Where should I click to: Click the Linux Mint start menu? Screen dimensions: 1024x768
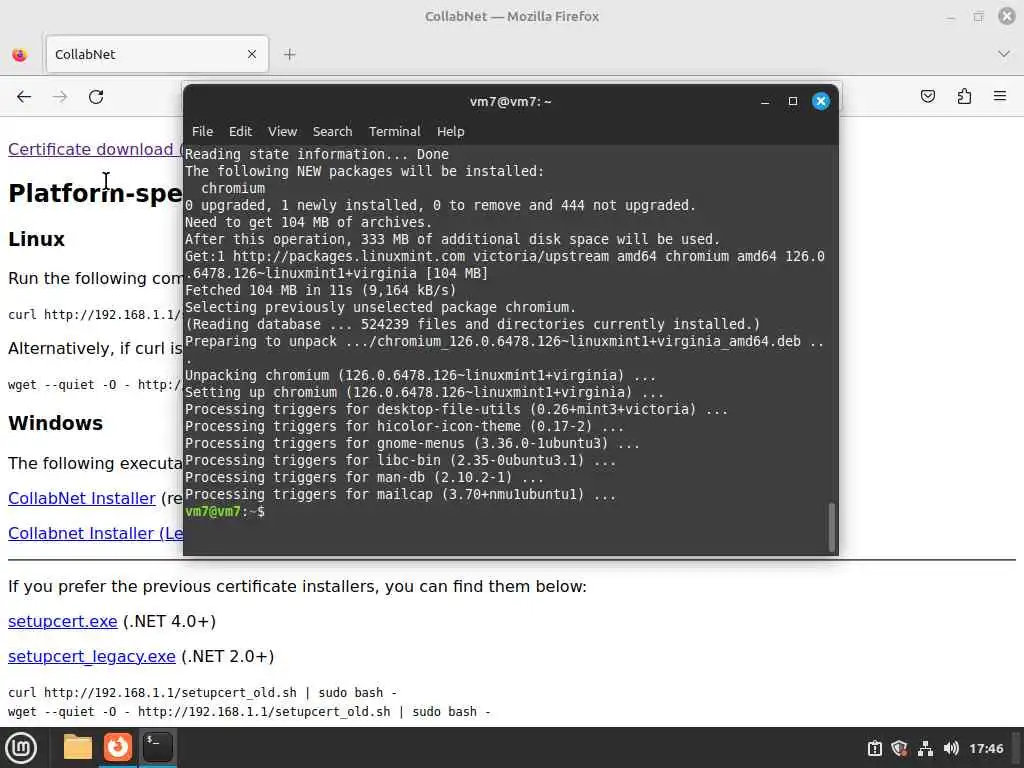tap(21, 748)
